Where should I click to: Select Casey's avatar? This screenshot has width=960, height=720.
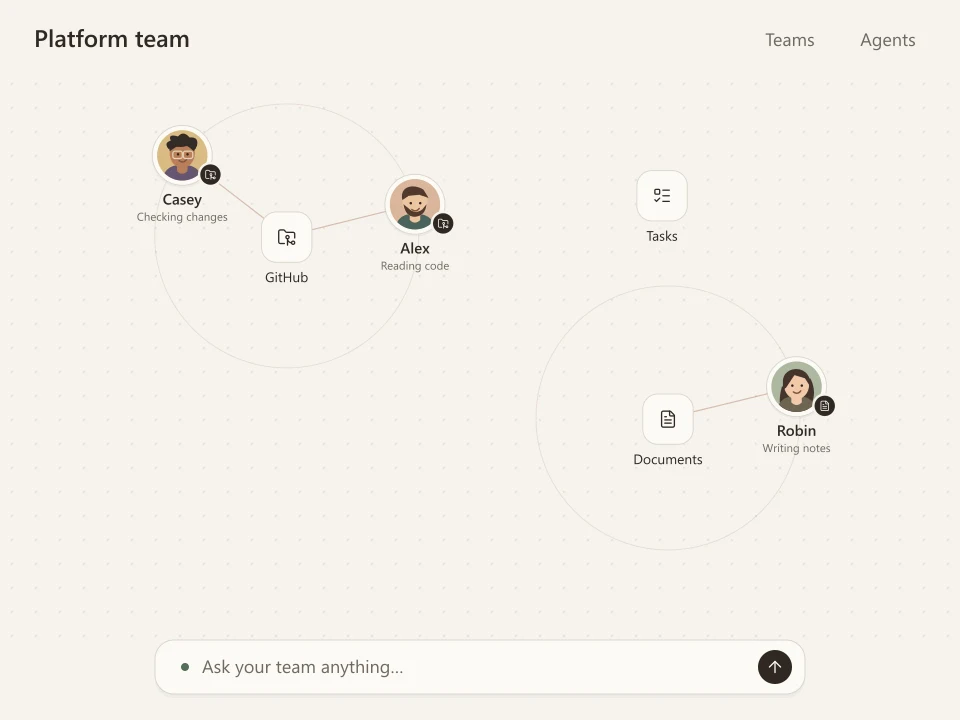tap(182, 156)
